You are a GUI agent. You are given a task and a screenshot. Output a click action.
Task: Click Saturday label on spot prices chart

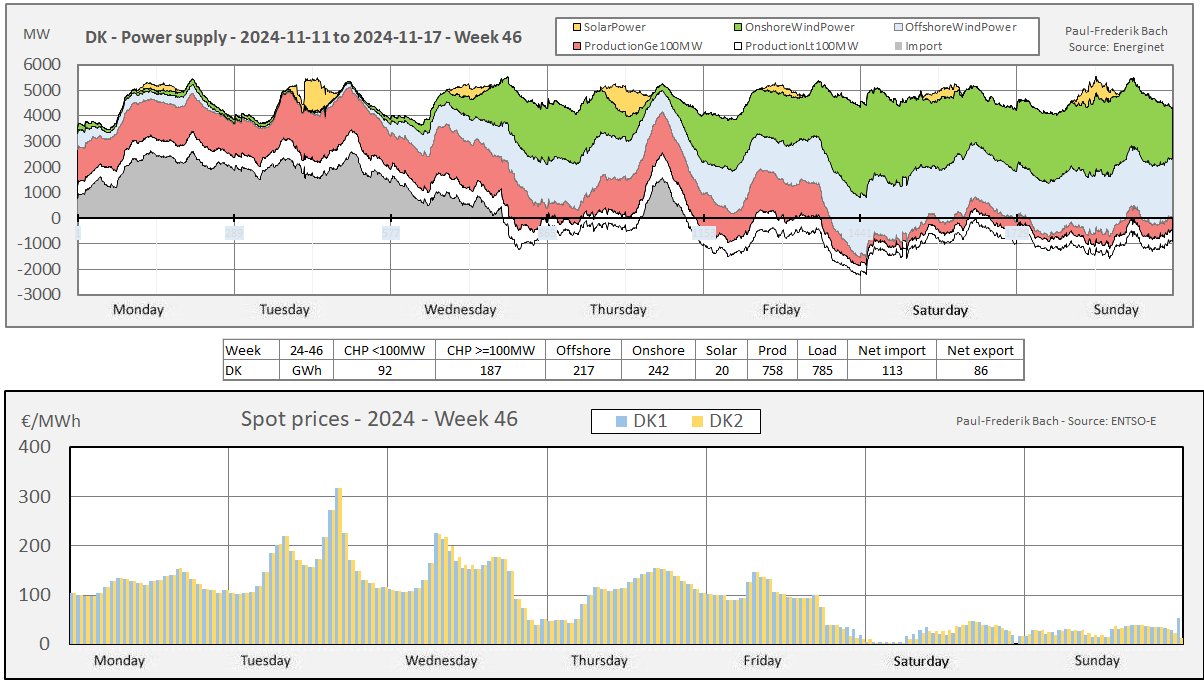[921, 661]
